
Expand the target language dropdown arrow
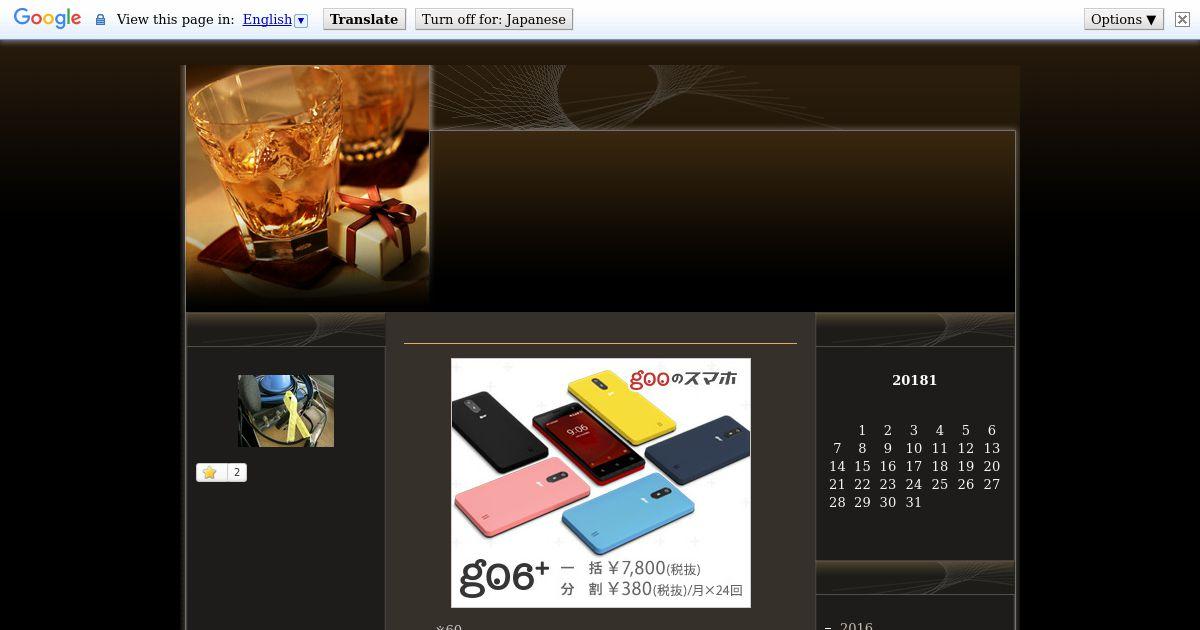[x=301, y=20]
